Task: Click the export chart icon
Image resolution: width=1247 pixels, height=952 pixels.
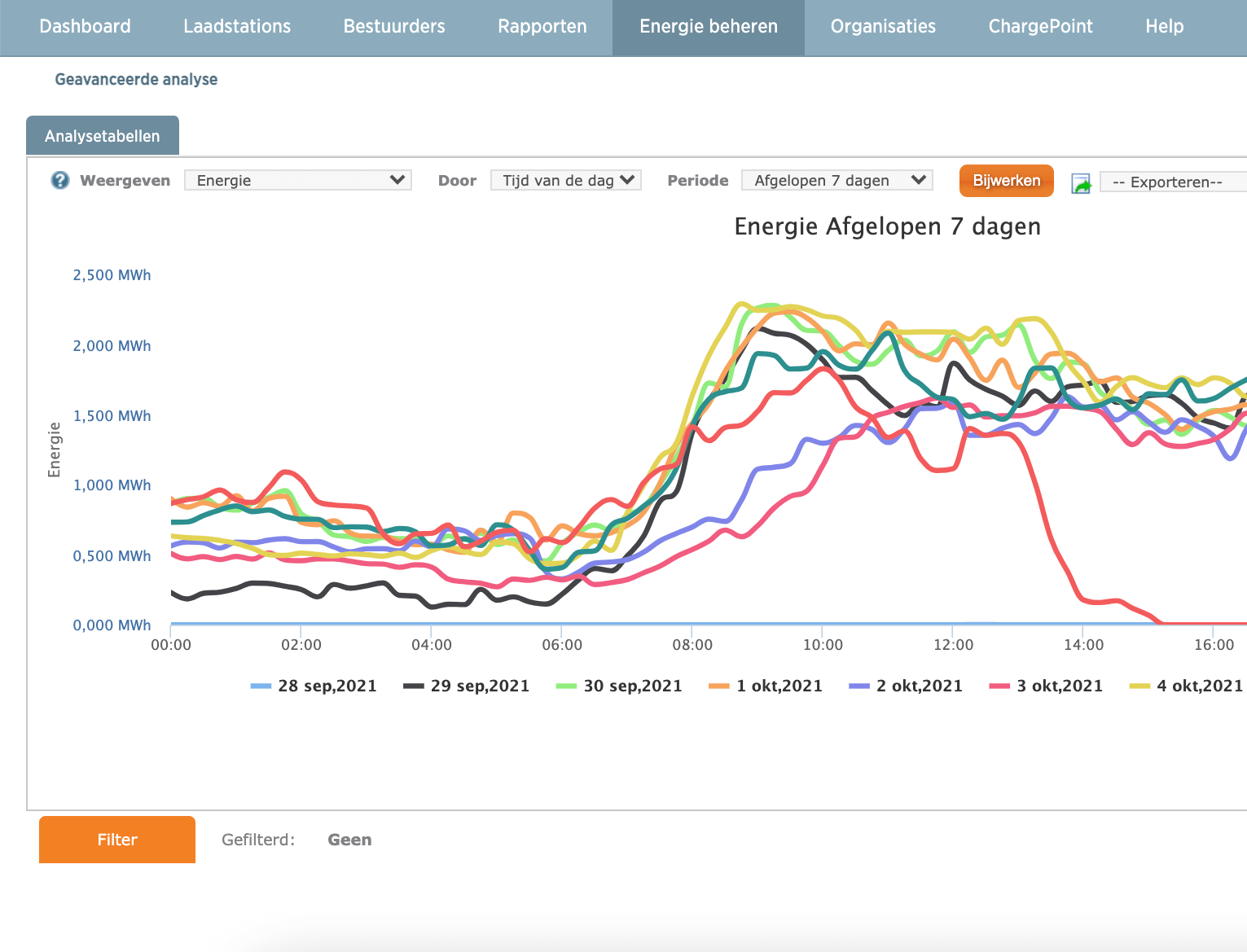Action: pyautogui.click(x=1081, y=183)
